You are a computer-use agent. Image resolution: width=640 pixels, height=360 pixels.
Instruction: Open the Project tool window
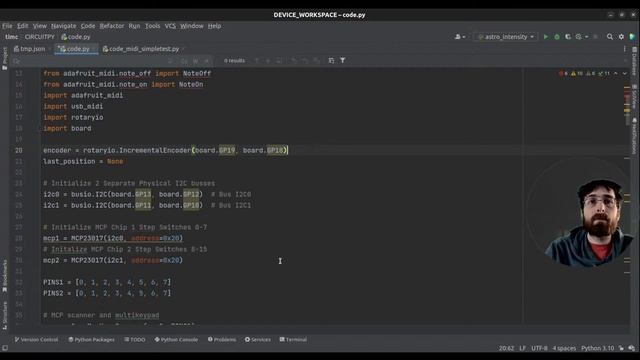(x=4, y=58)
